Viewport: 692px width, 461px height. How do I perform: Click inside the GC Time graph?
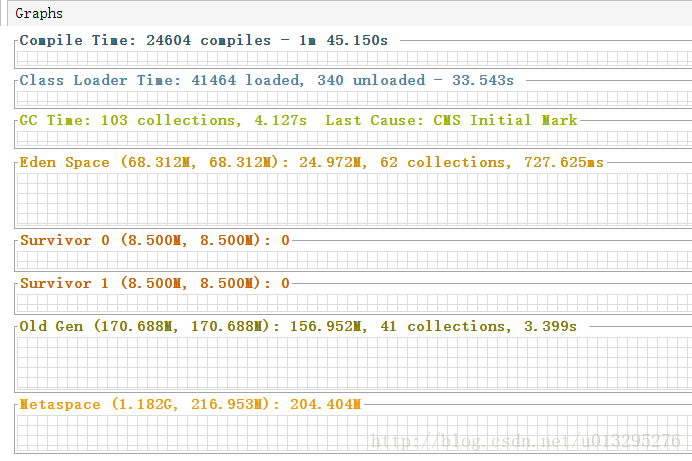click(354, 139)
